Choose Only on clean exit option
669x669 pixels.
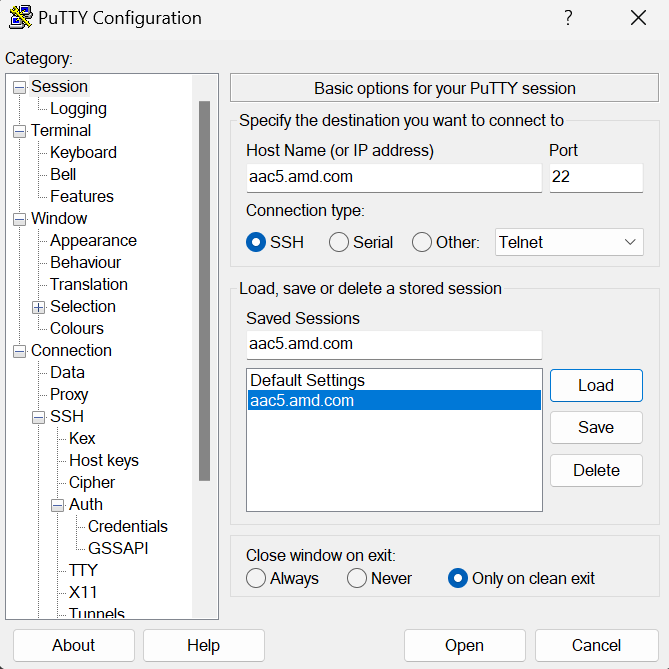tap(458, 579)
